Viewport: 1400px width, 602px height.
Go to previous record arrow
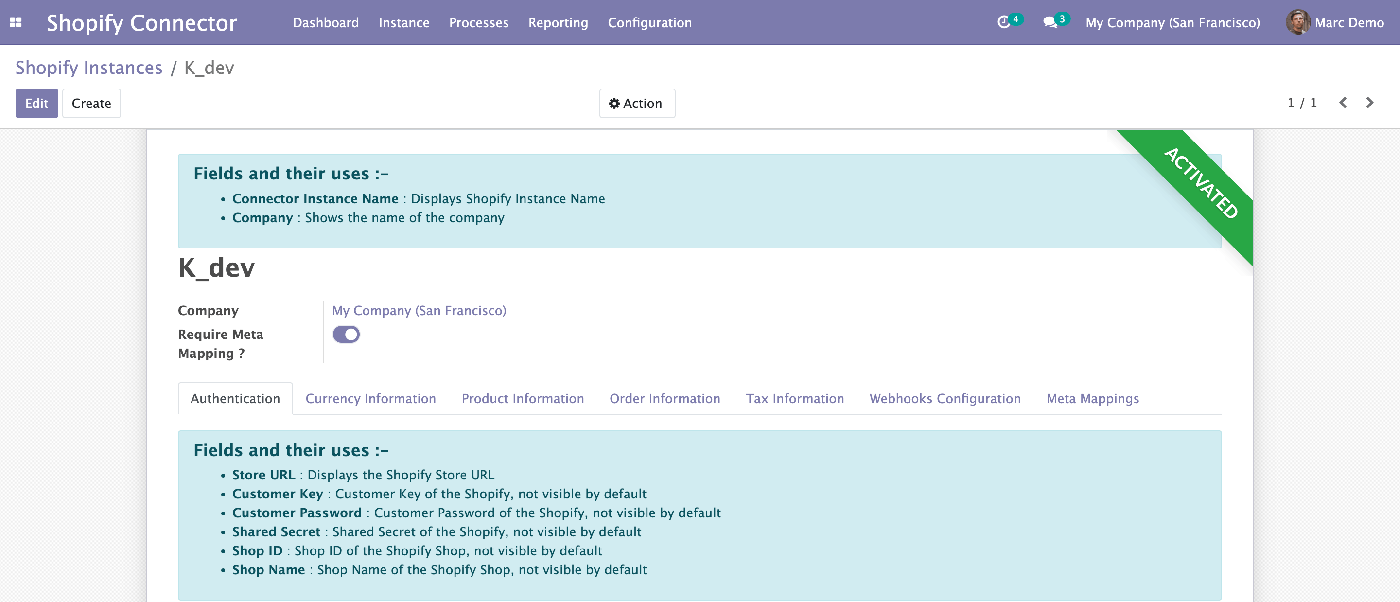point(1343,103)
